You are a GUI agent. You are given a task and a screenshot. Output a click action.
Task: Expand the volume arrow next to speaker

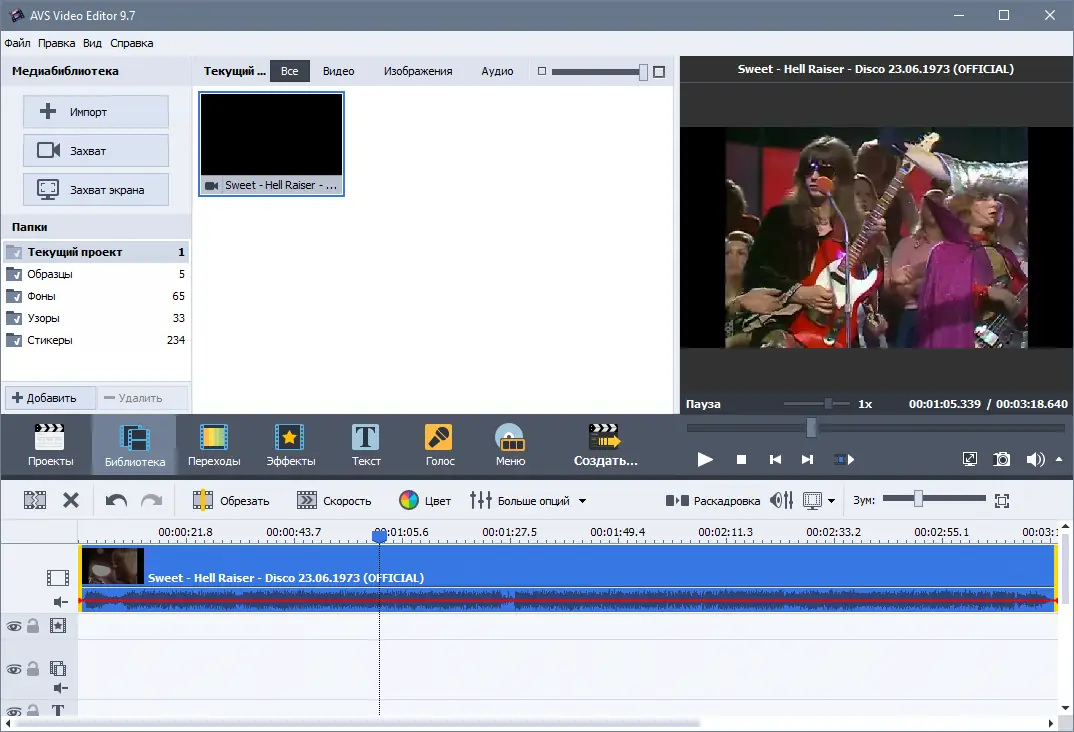tap(1059, 459)
